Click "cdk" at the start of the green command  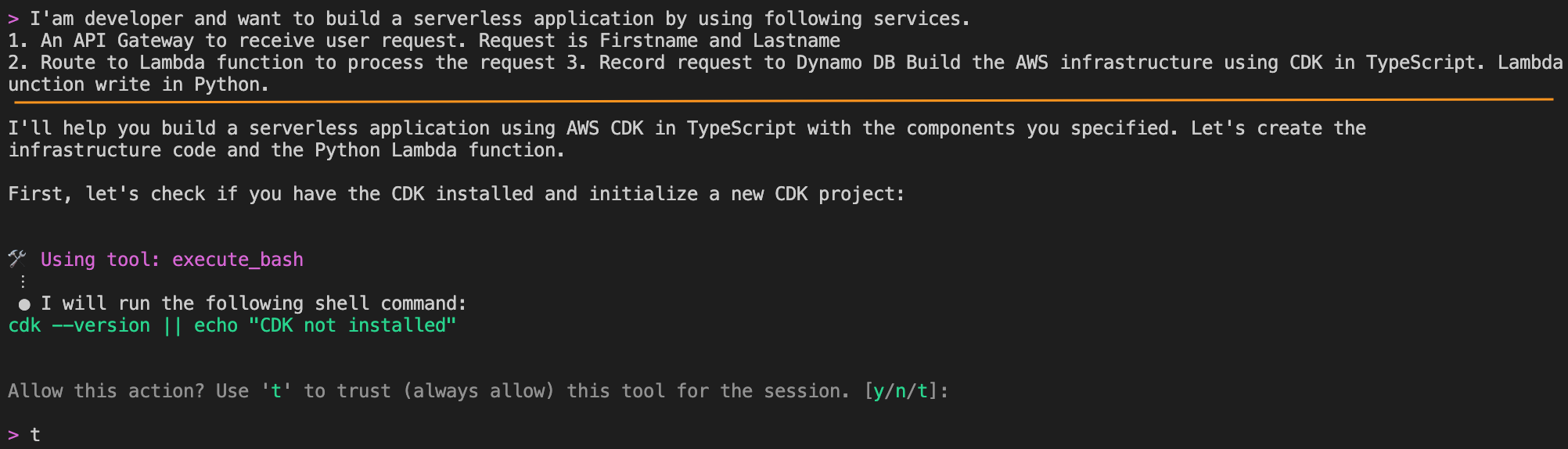click(24, 325)
